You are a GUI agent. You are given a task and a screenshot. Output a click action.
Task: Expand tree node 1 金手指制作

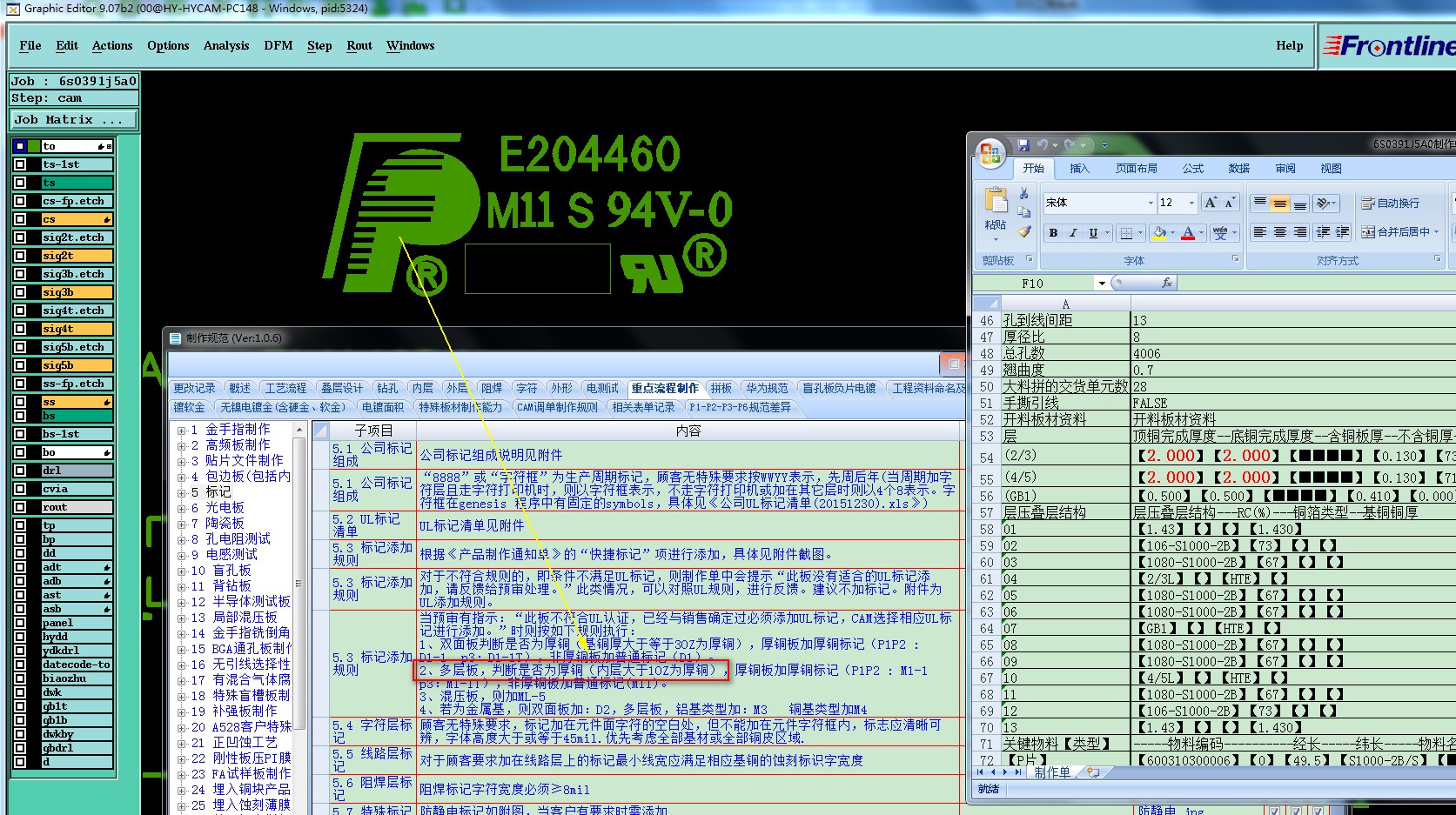(x=181, y=430)
